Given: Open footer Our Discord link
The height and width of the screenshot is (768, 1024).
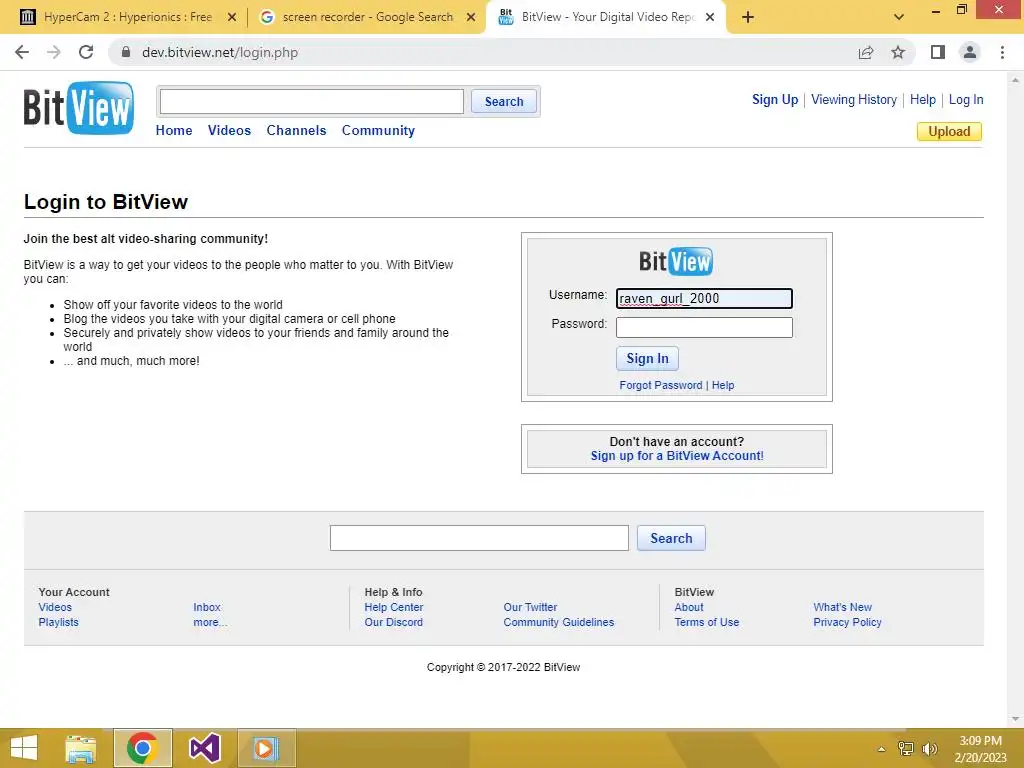Looking at the screenshot, I should [x=394, y=622].
